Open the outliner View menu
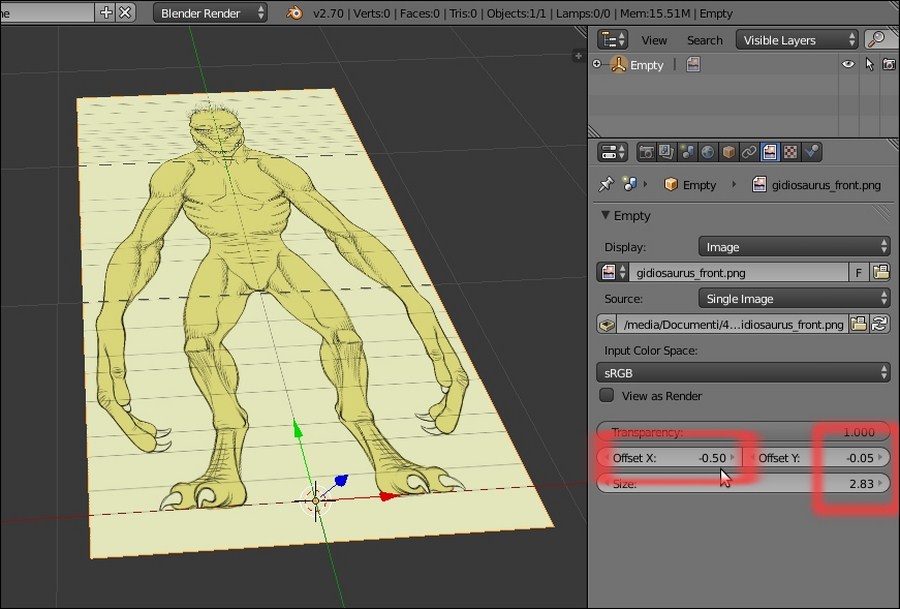 (x=654, y=40)
